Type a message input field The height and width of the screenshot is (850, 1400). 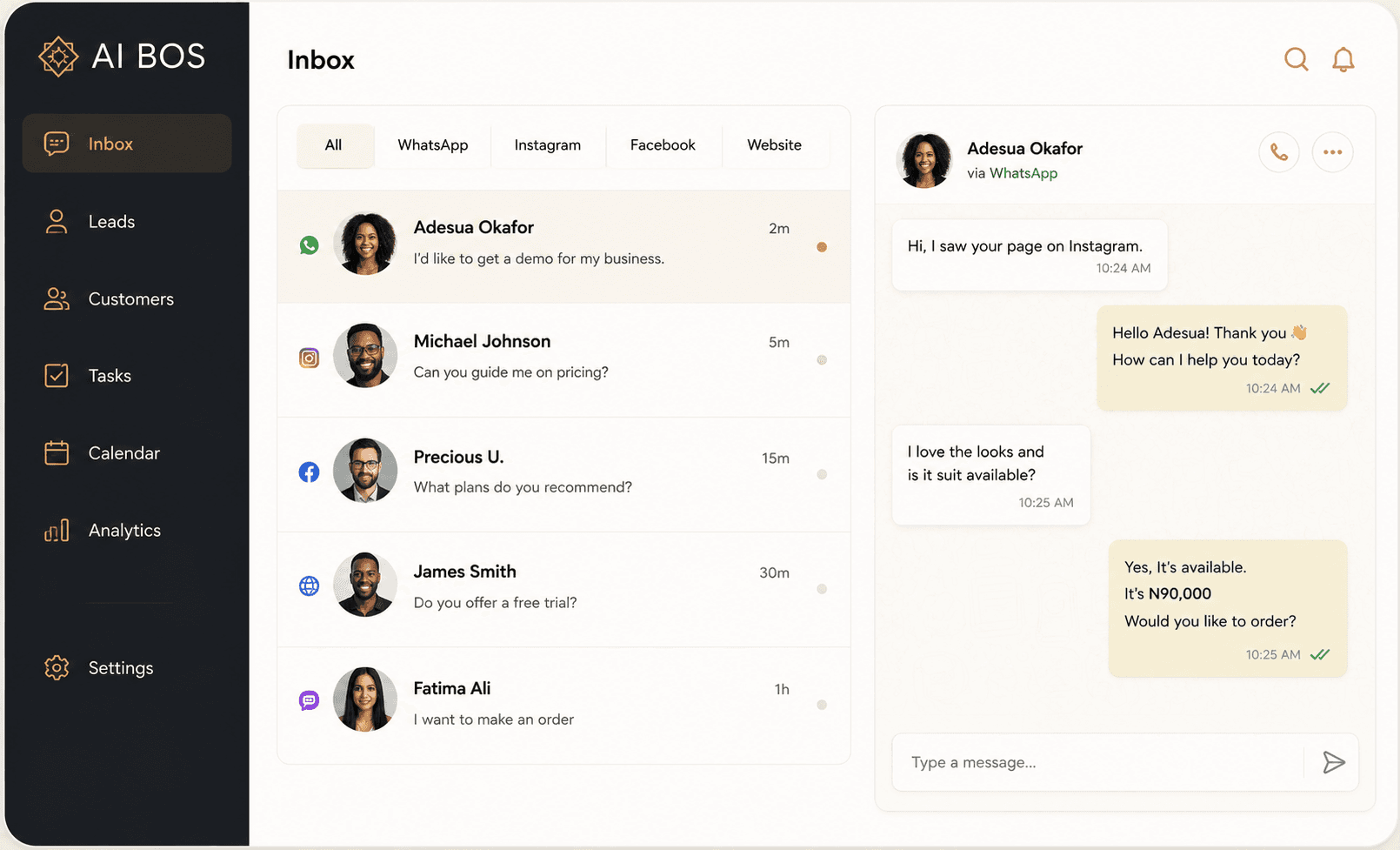pos(1098,762)
